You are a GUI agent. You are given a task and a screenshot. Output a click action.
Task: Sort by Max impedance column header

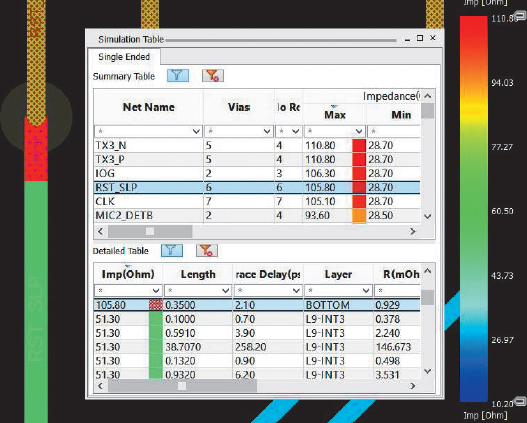click(x=335, y=115)
